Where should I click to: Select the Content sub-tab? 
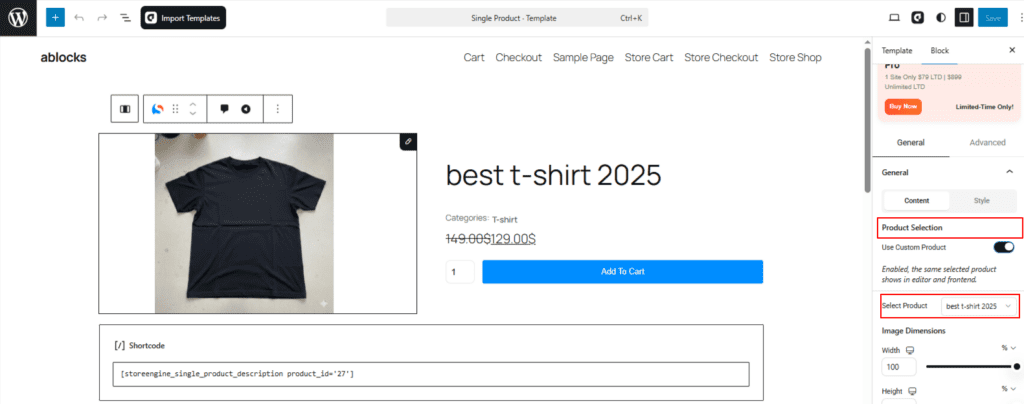[x=916, y=200]
